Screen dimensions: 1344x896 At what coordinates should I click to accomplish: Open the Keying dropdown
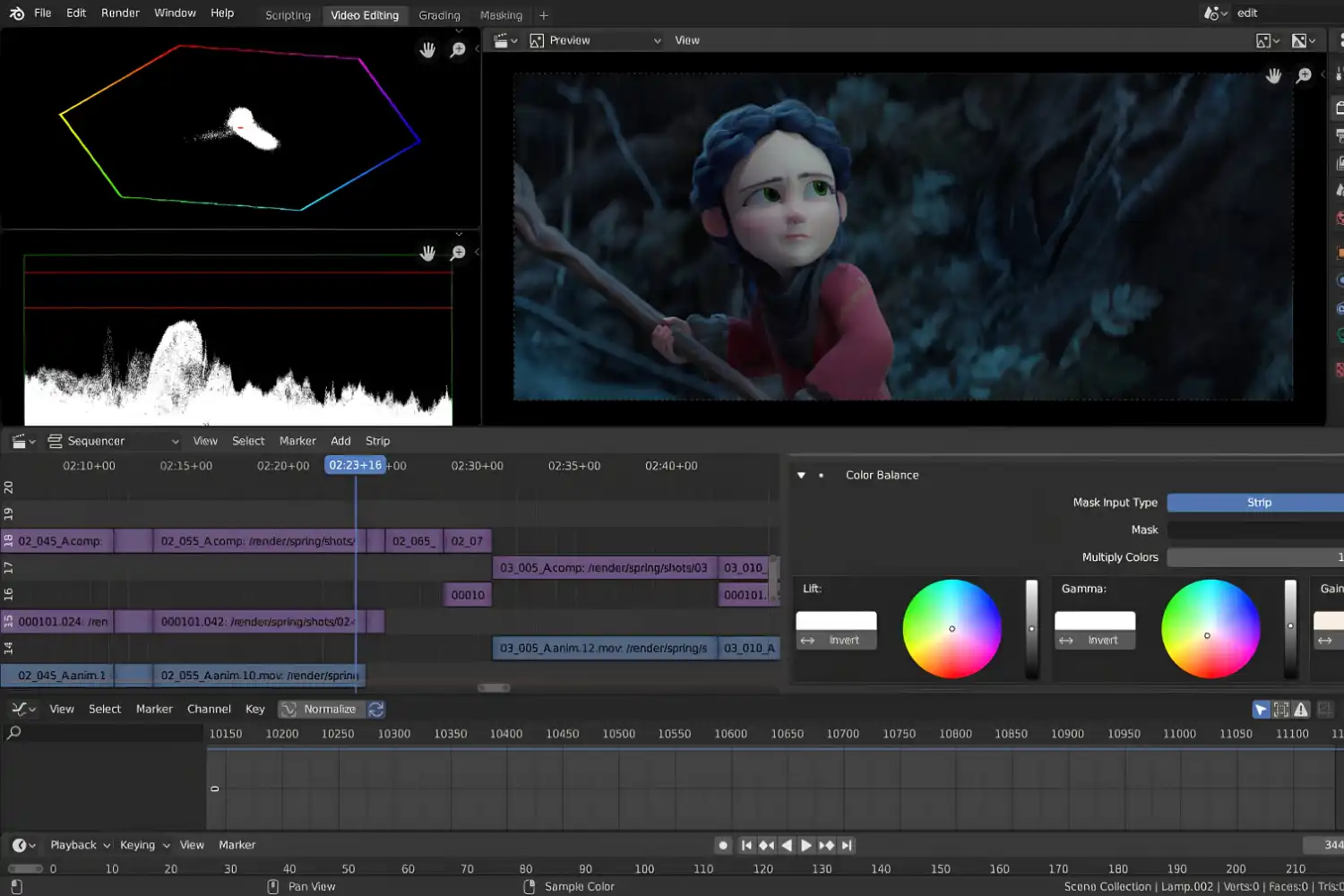coord(145,845)
